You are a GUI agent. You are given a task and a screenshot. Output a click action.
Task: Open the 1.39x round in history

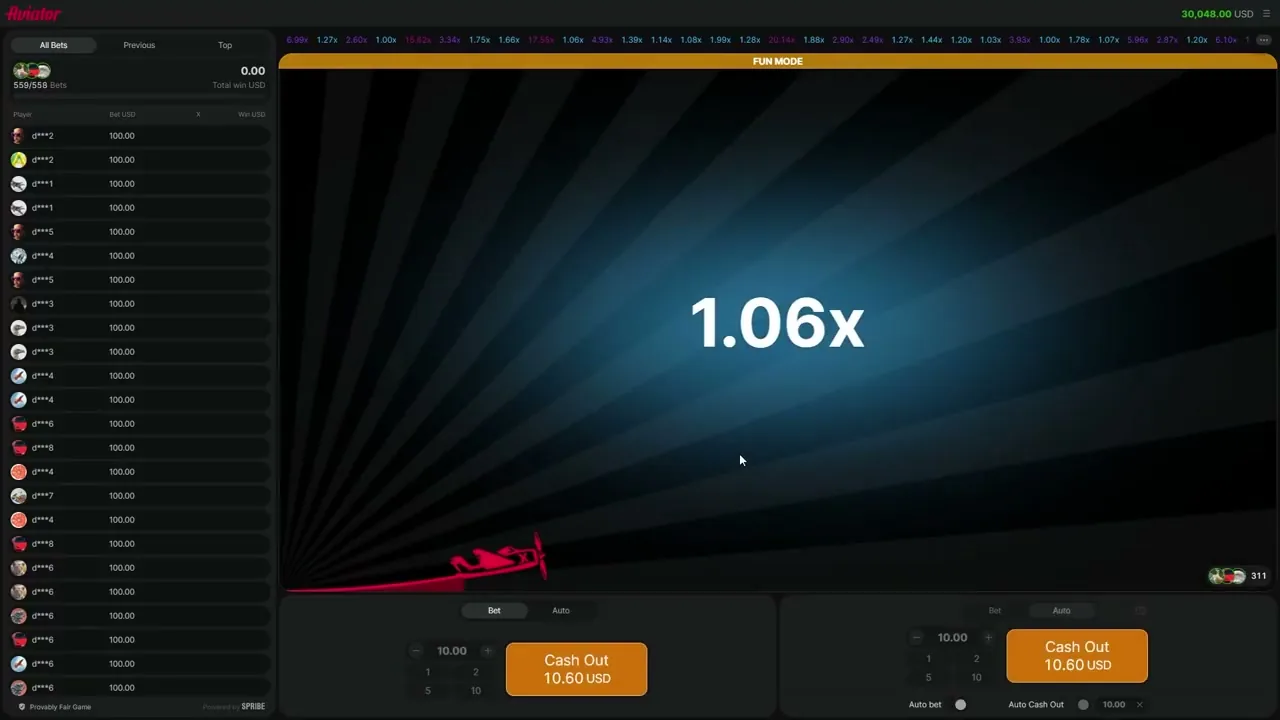point(631,40)
